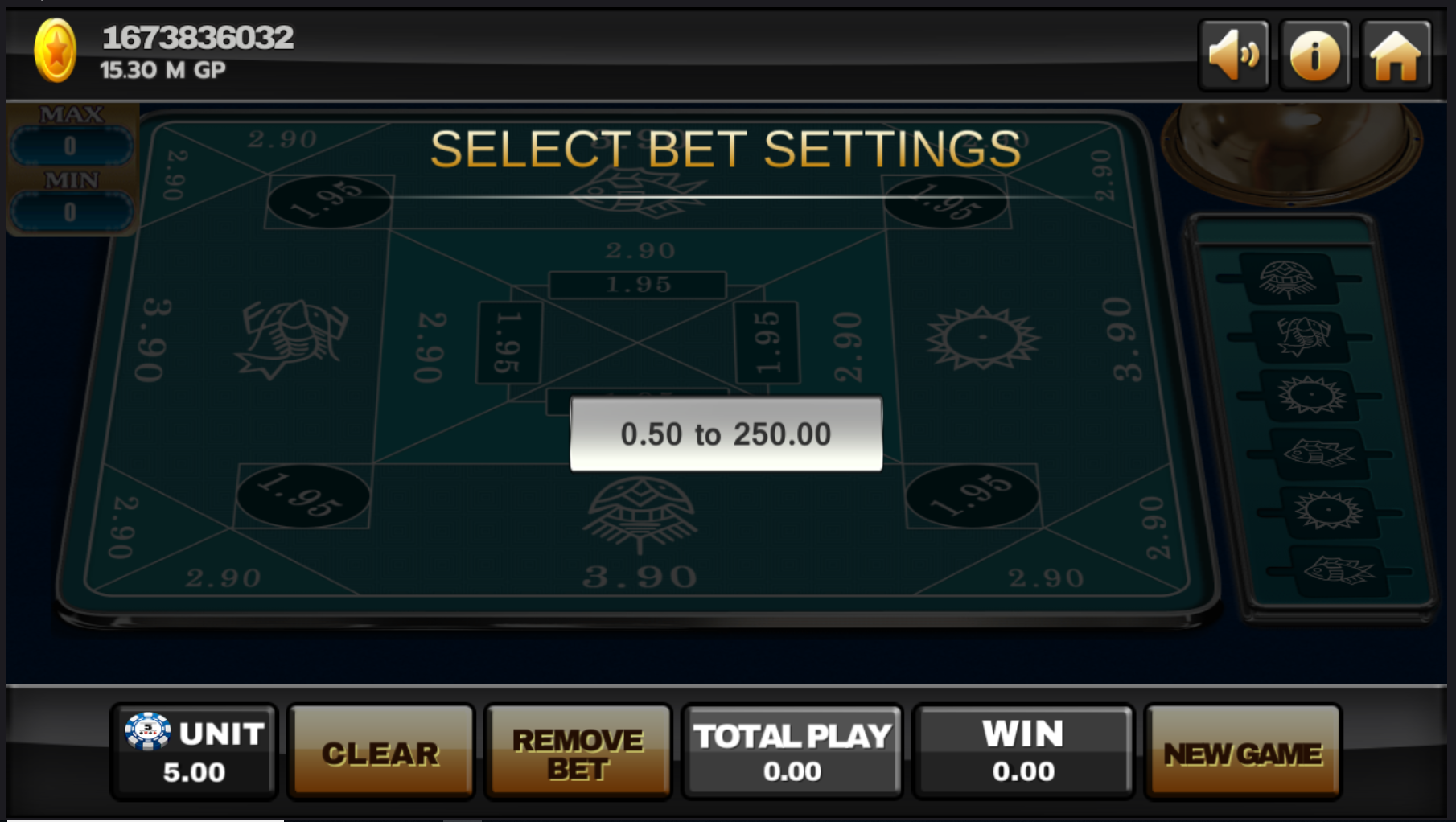Click the TOTAL PLAY 0.00 display
The width and height of the screenshot is (1456, 822).
pos(792,752)
